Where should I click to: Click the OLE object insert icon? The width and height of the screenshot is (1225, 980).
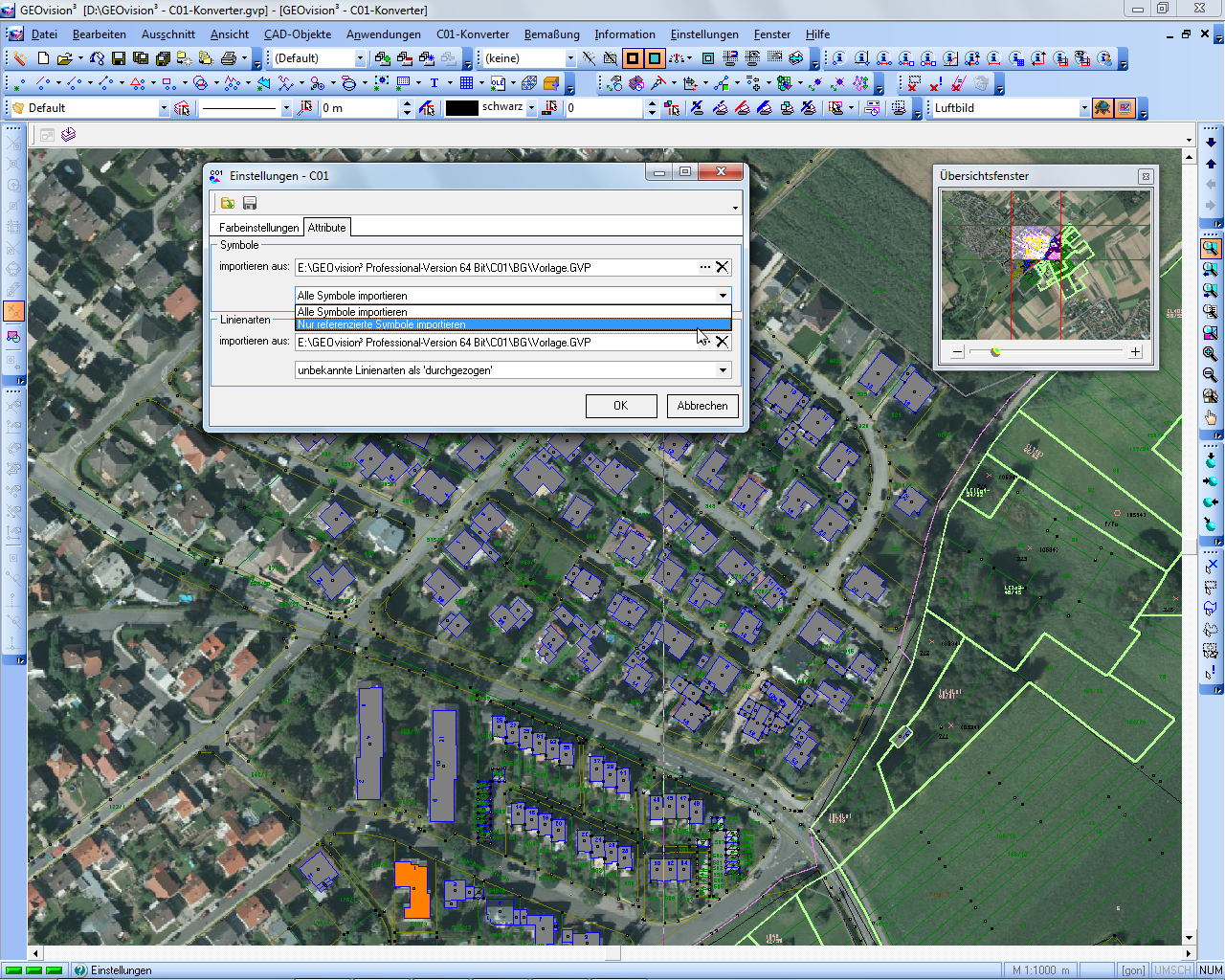tap(498, 83)
